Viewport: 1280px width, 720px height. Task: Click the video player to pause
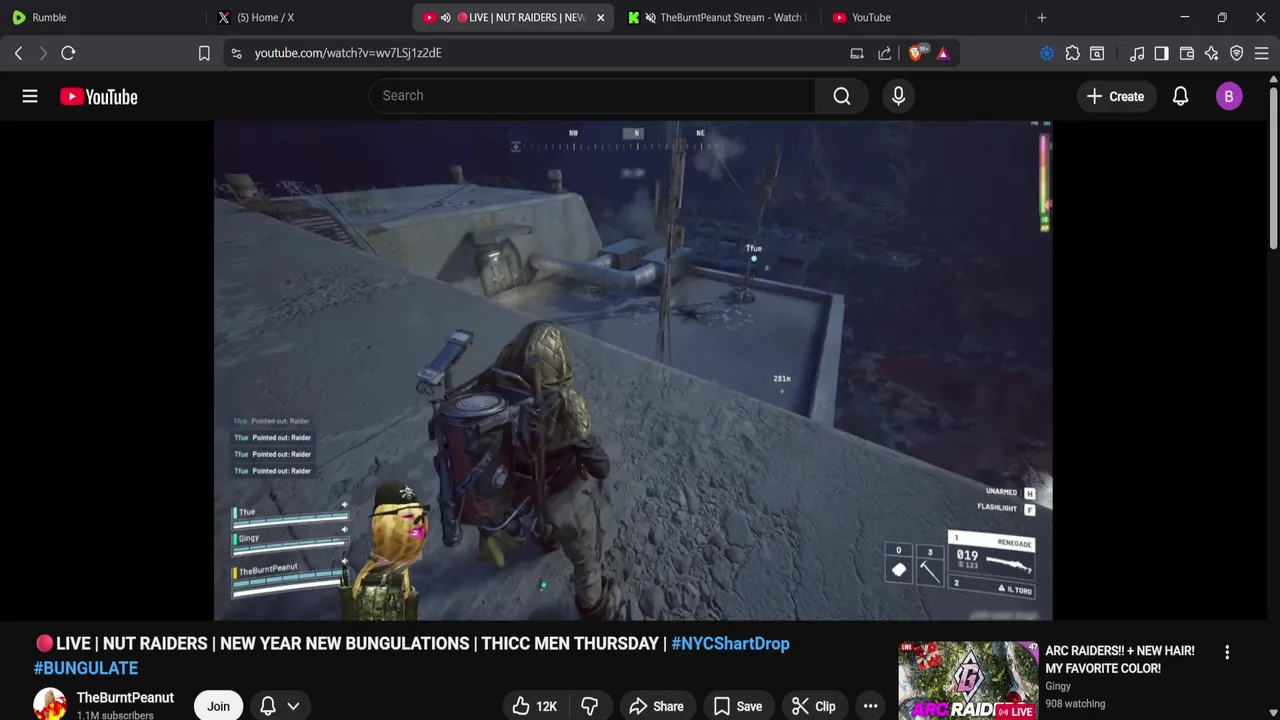coord(633,370)
